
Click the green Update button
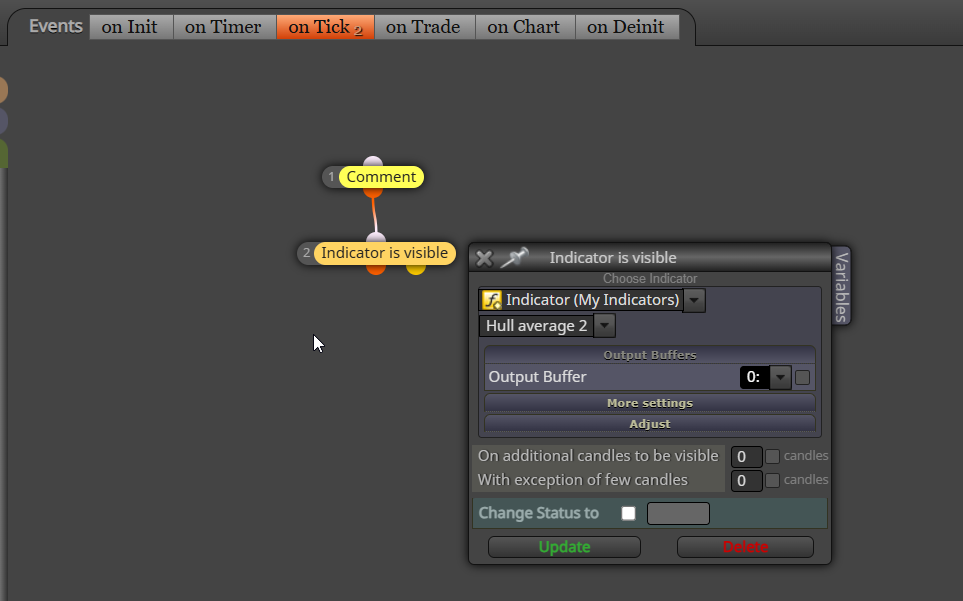tap(564, 547)
